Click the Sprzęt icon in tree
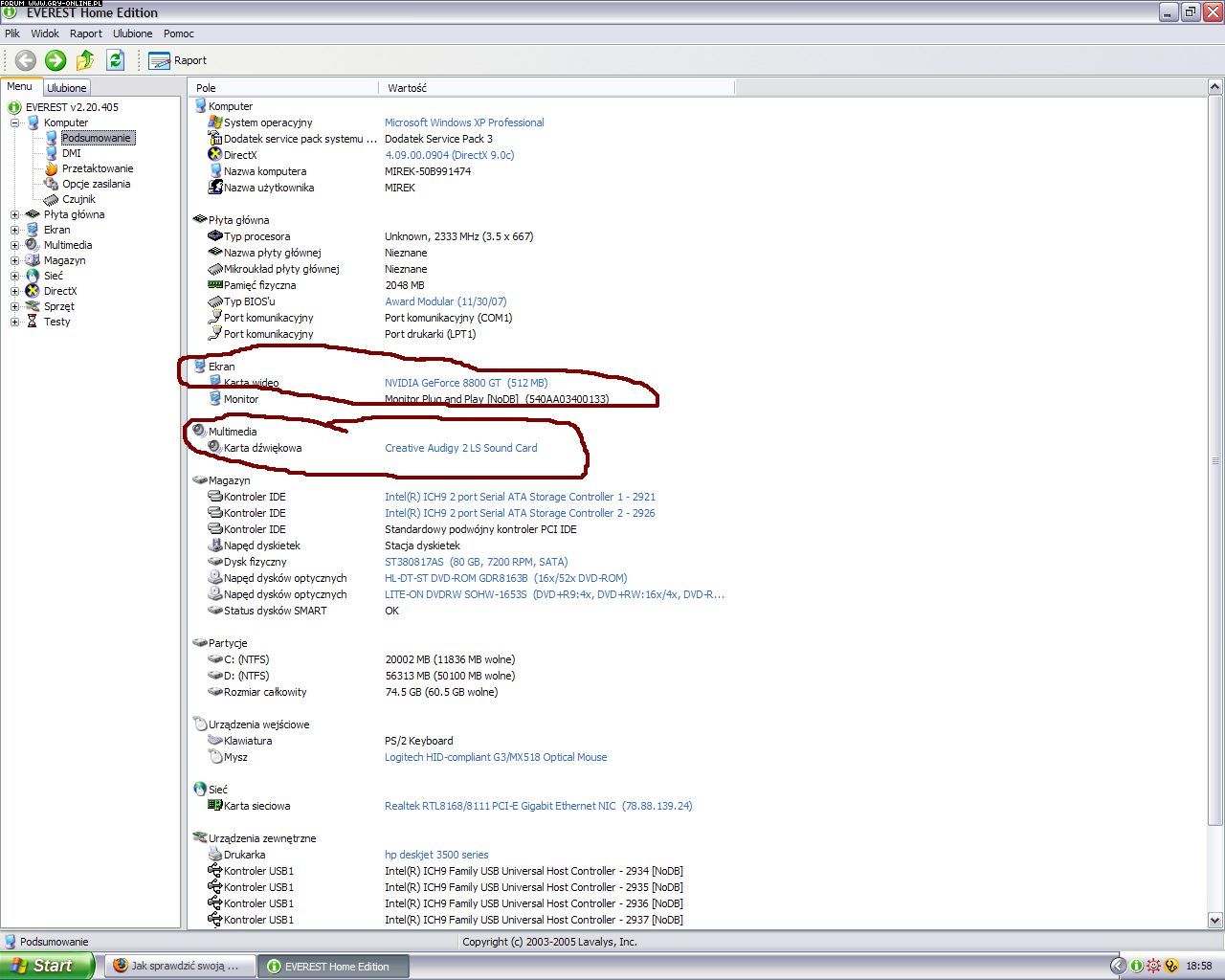 coord(33,306)
